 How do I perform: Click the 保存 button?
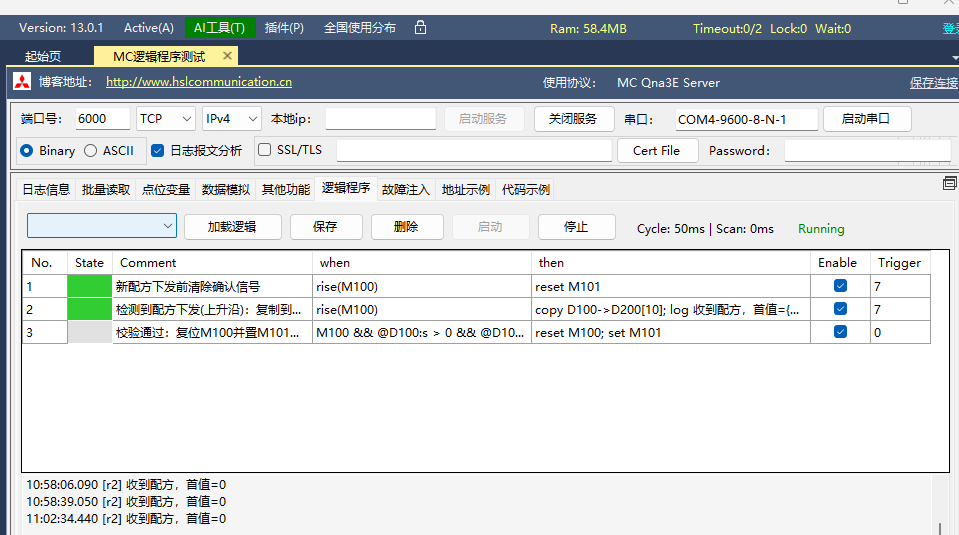326,227
